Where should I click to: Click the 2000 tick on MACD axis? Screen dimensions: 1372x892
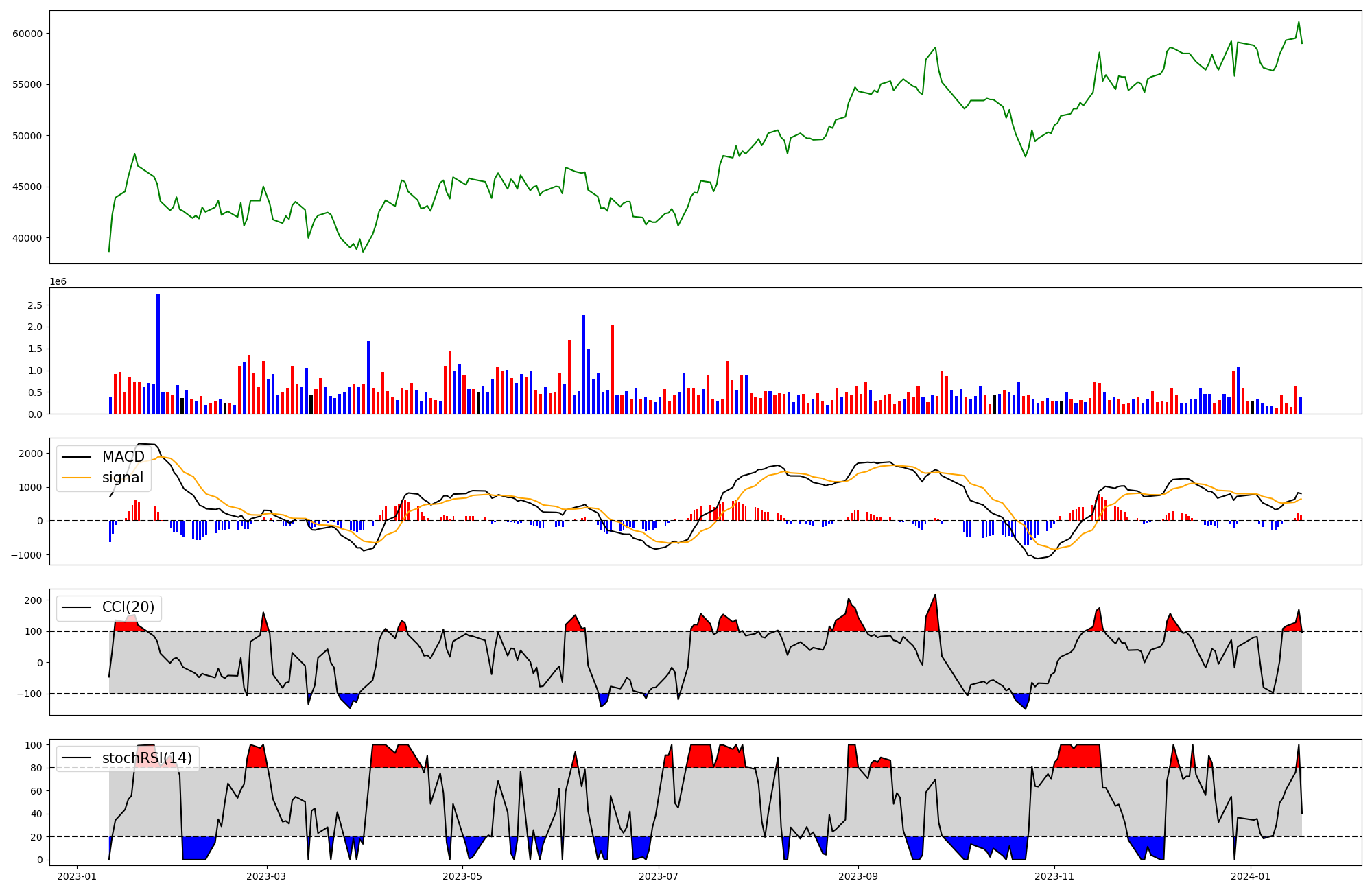[30, 454]
